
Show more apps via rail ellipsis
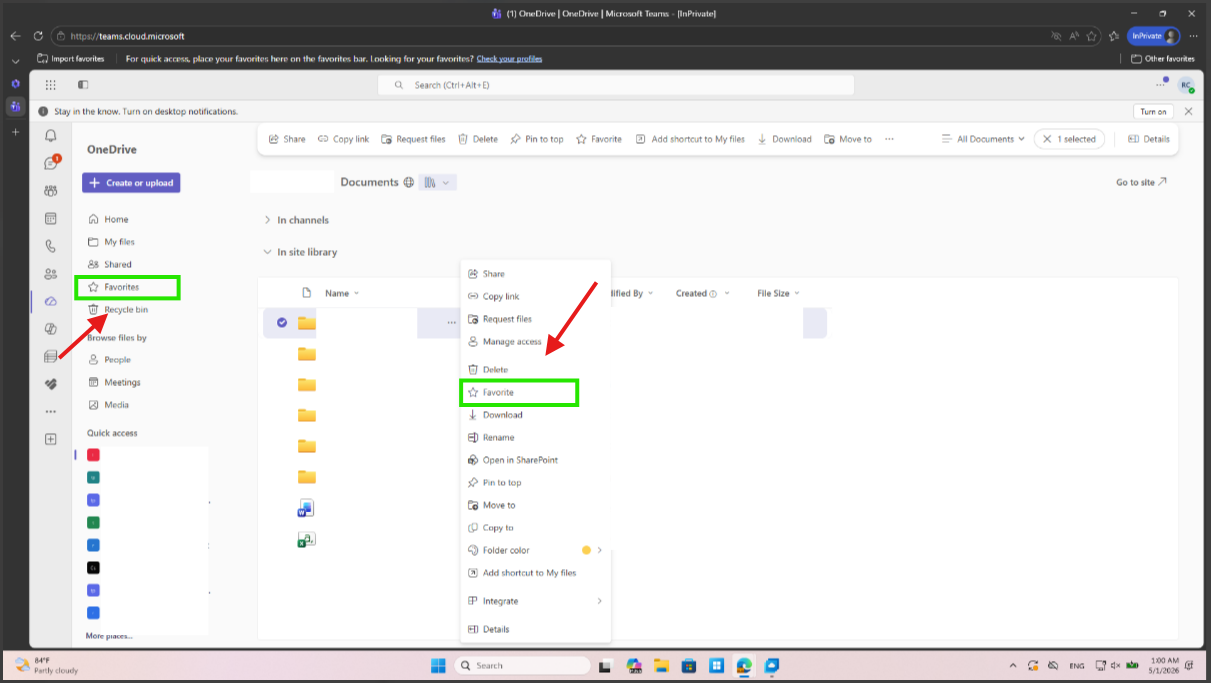pos(51,411)
